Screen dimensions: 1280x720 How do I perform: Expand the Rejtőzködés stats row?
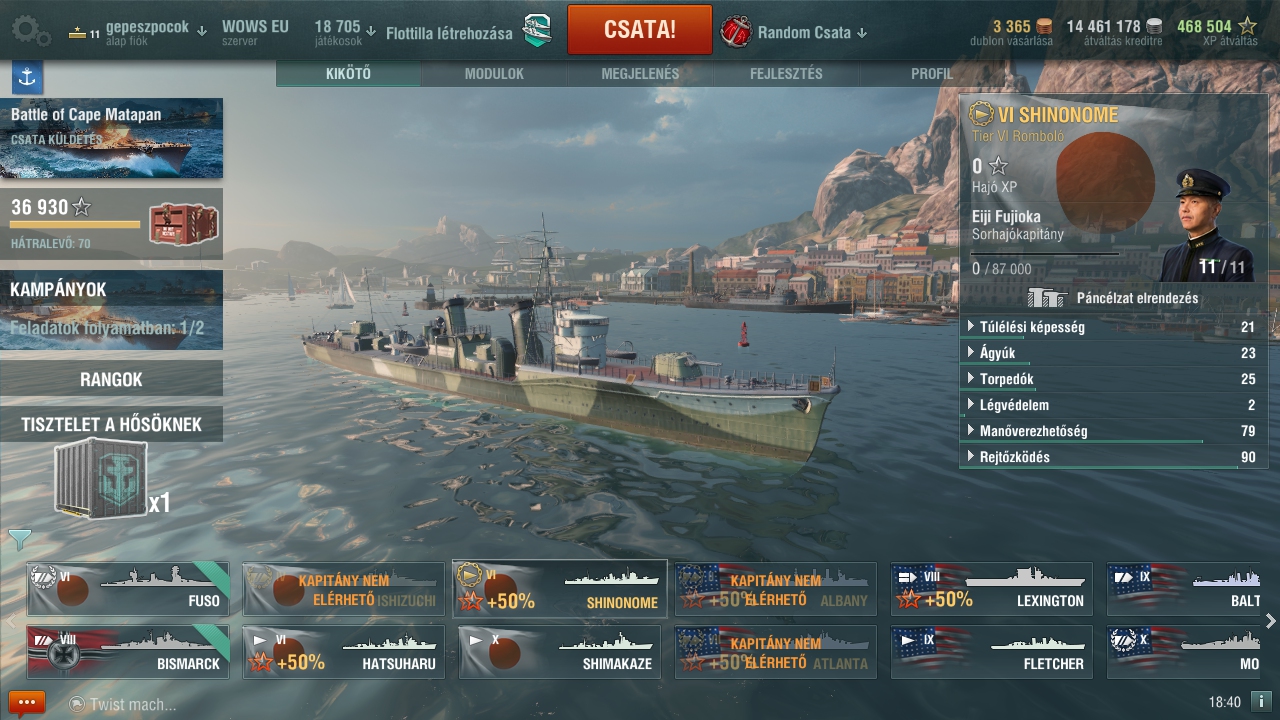1113,457
